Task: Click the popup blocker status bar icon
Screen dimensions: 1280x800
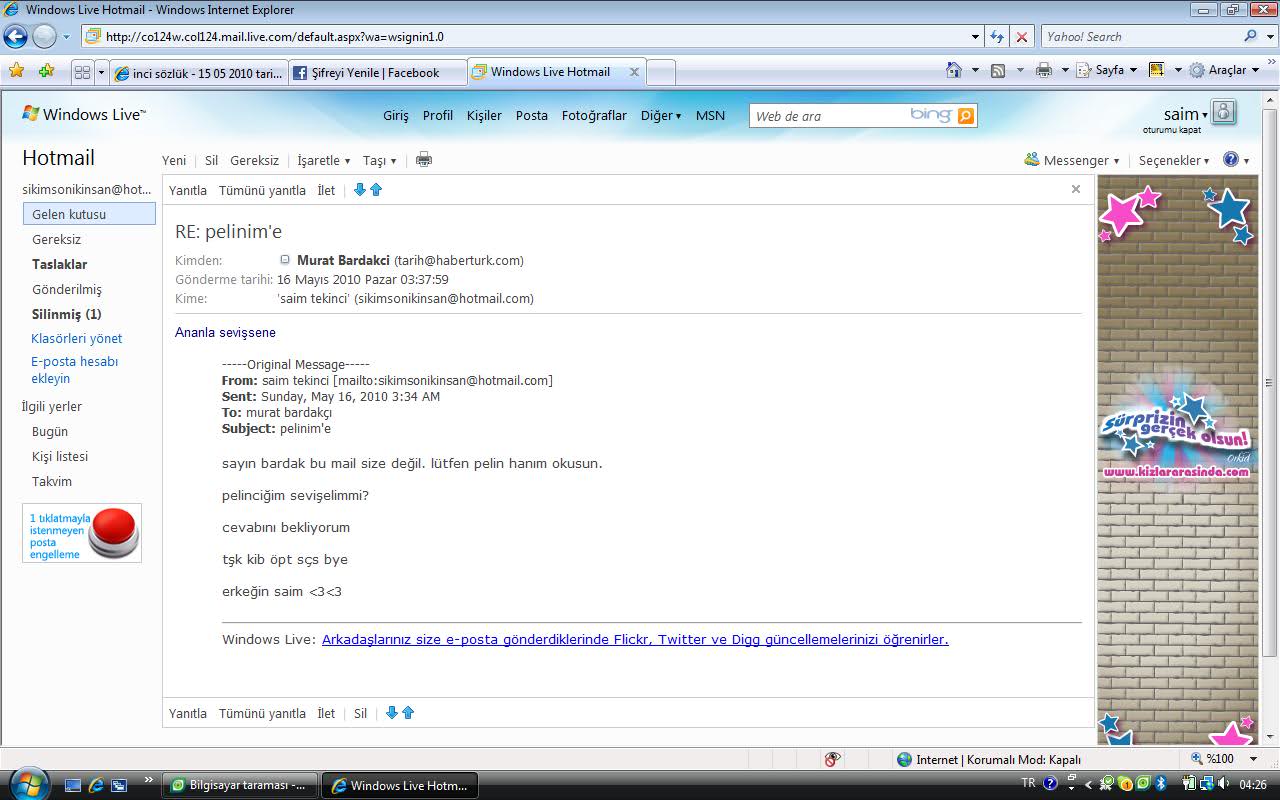Action: (x=832, y=760)
